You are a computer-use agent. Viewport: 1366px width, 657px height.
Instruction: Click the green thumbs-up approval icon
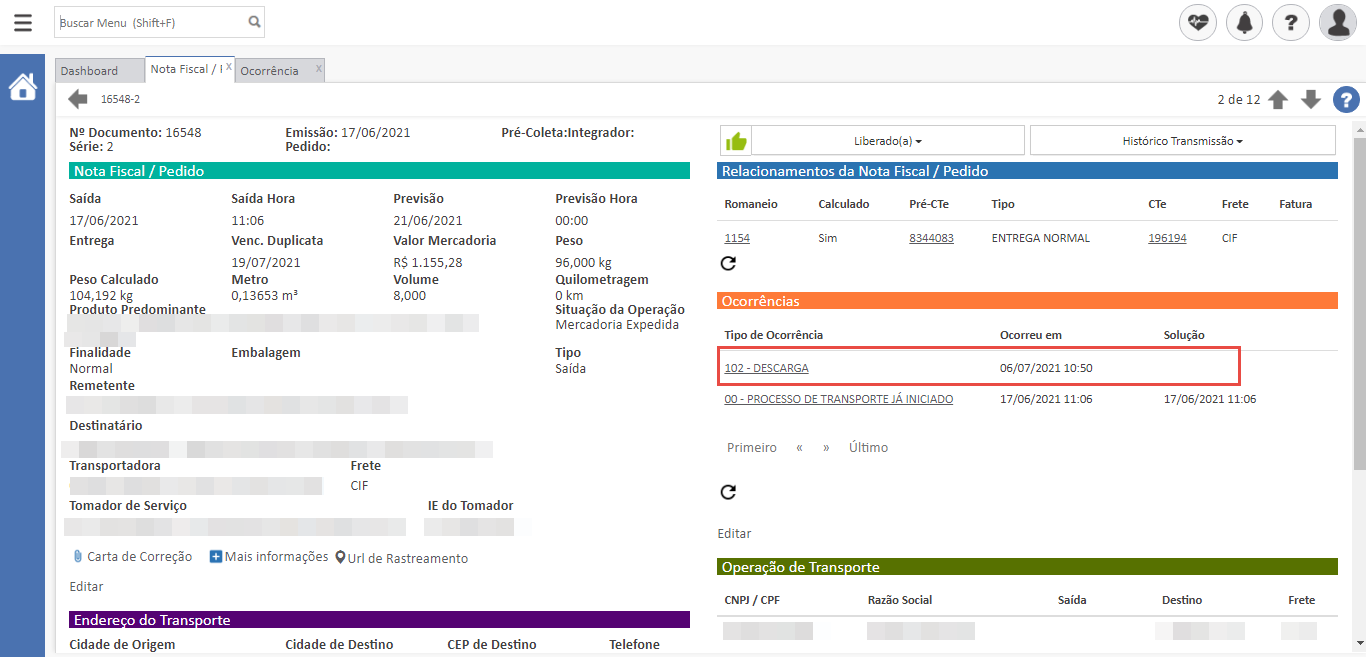click(x=736, y=141)
